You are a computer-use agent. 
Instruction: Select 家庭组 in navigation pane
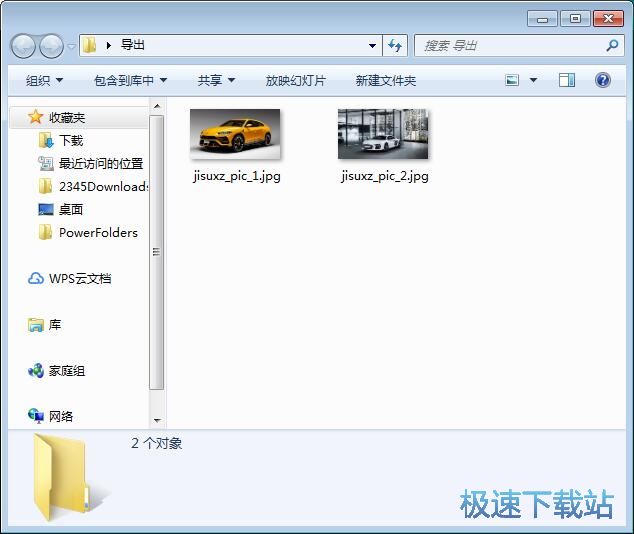pos(67,371)
